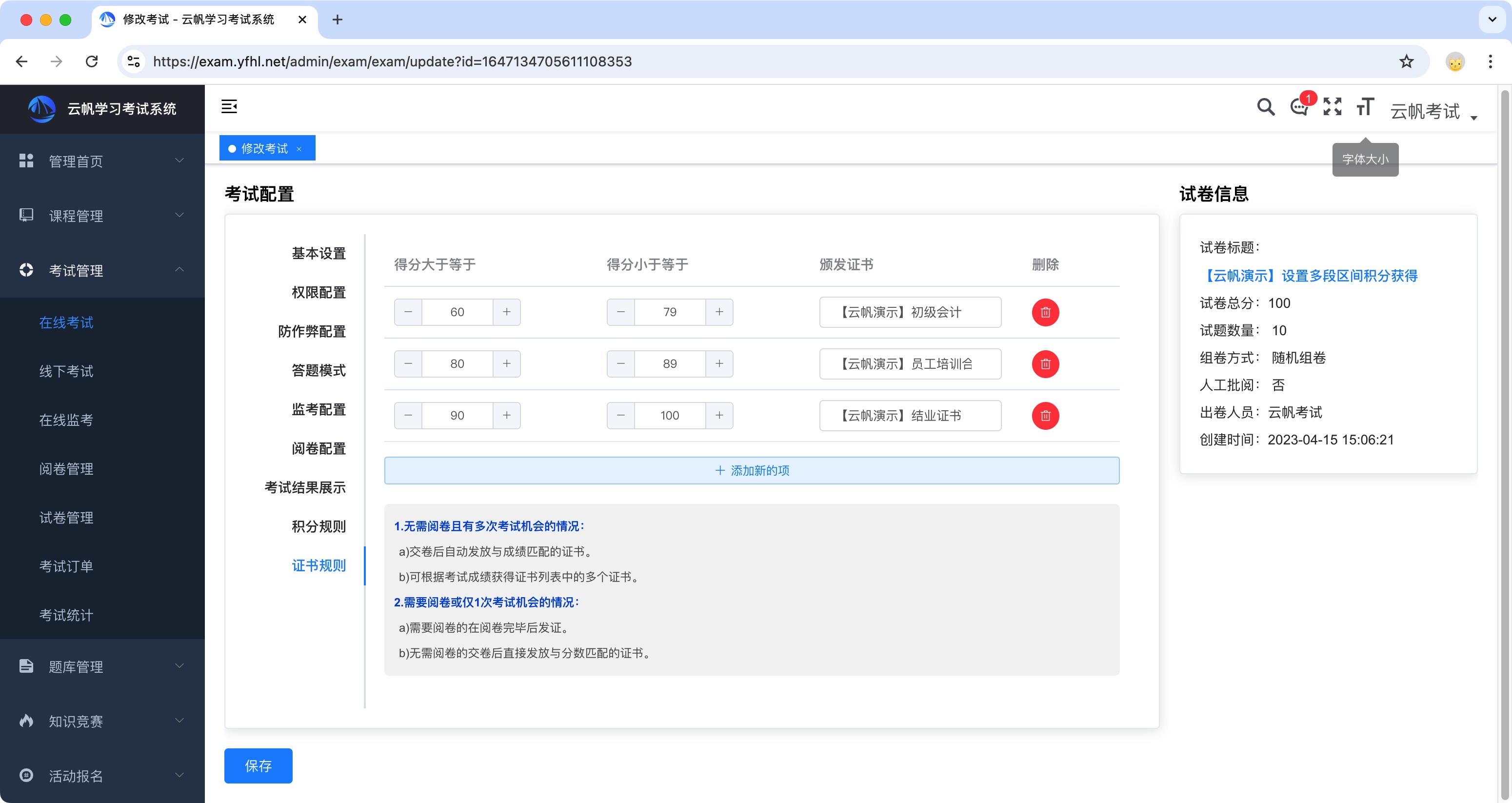
Task: Decrease the maximum score of 89
Action: pyautogui.click(x=620, y=364)
